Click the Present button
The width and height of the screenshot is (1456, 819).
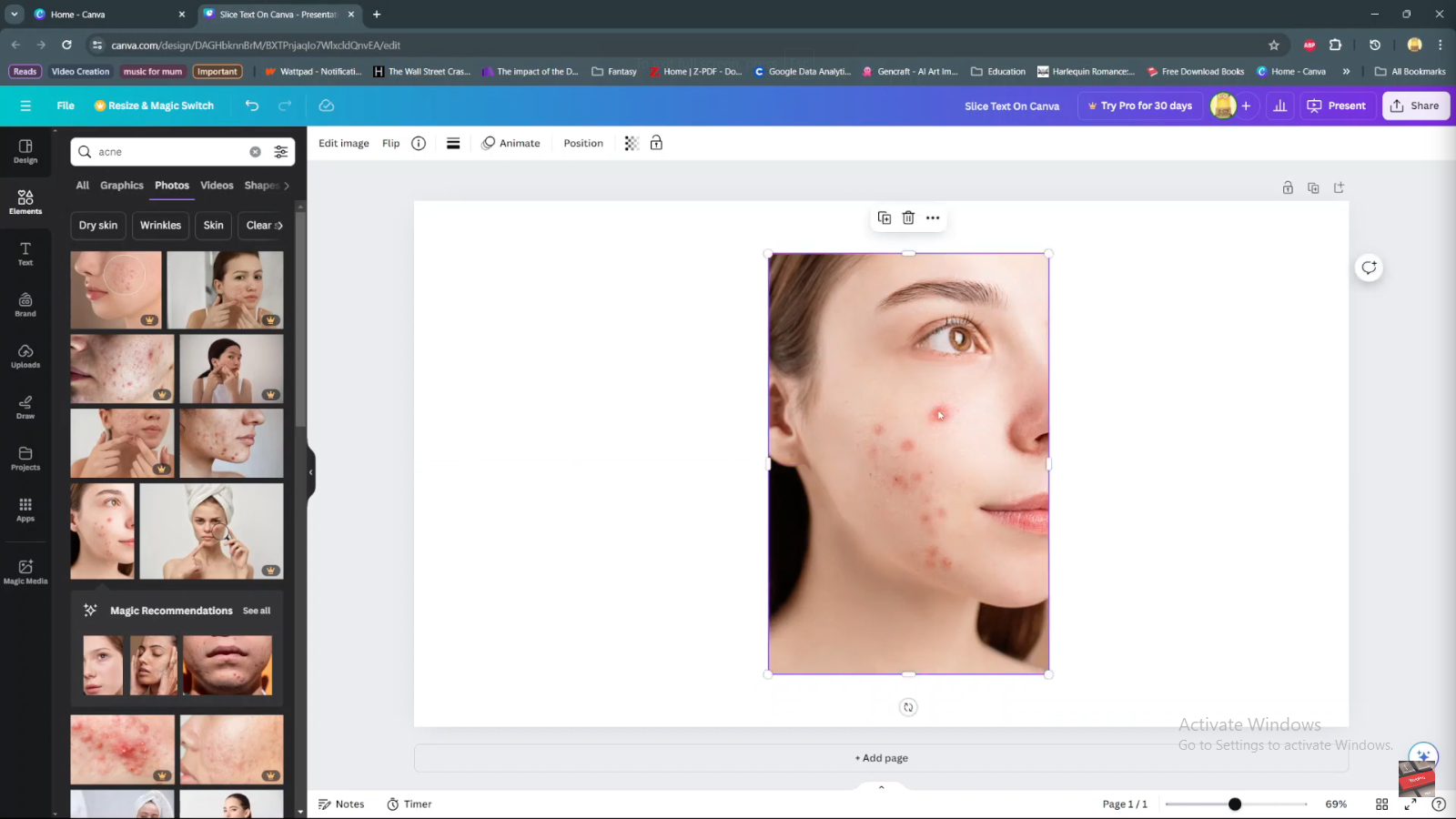[1337, 106]
